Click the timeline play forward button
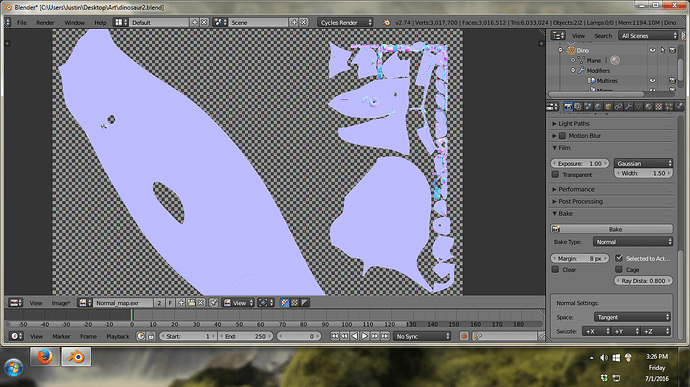 click(x=364, y=336)
